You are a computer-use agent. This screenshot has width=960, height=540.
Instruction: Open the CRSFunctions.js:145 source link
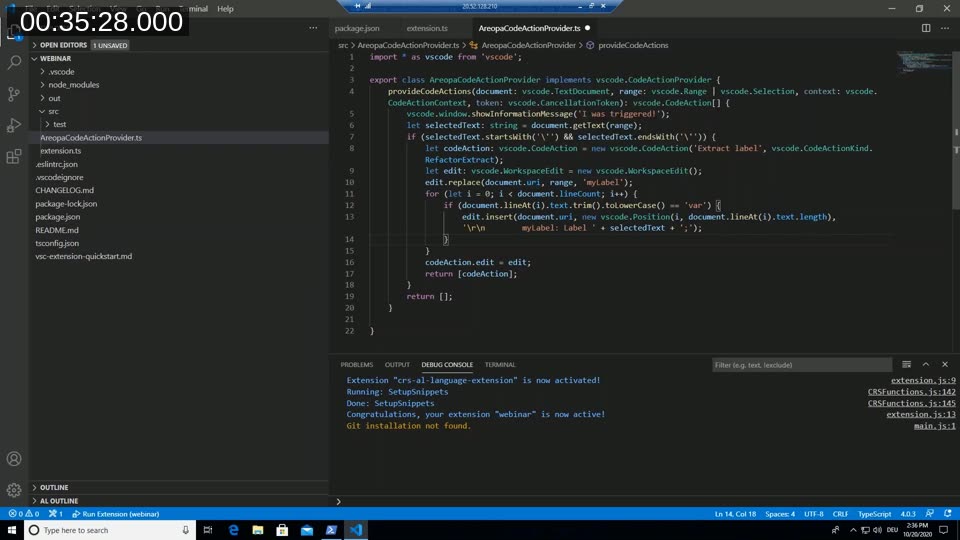pos(911,403)
